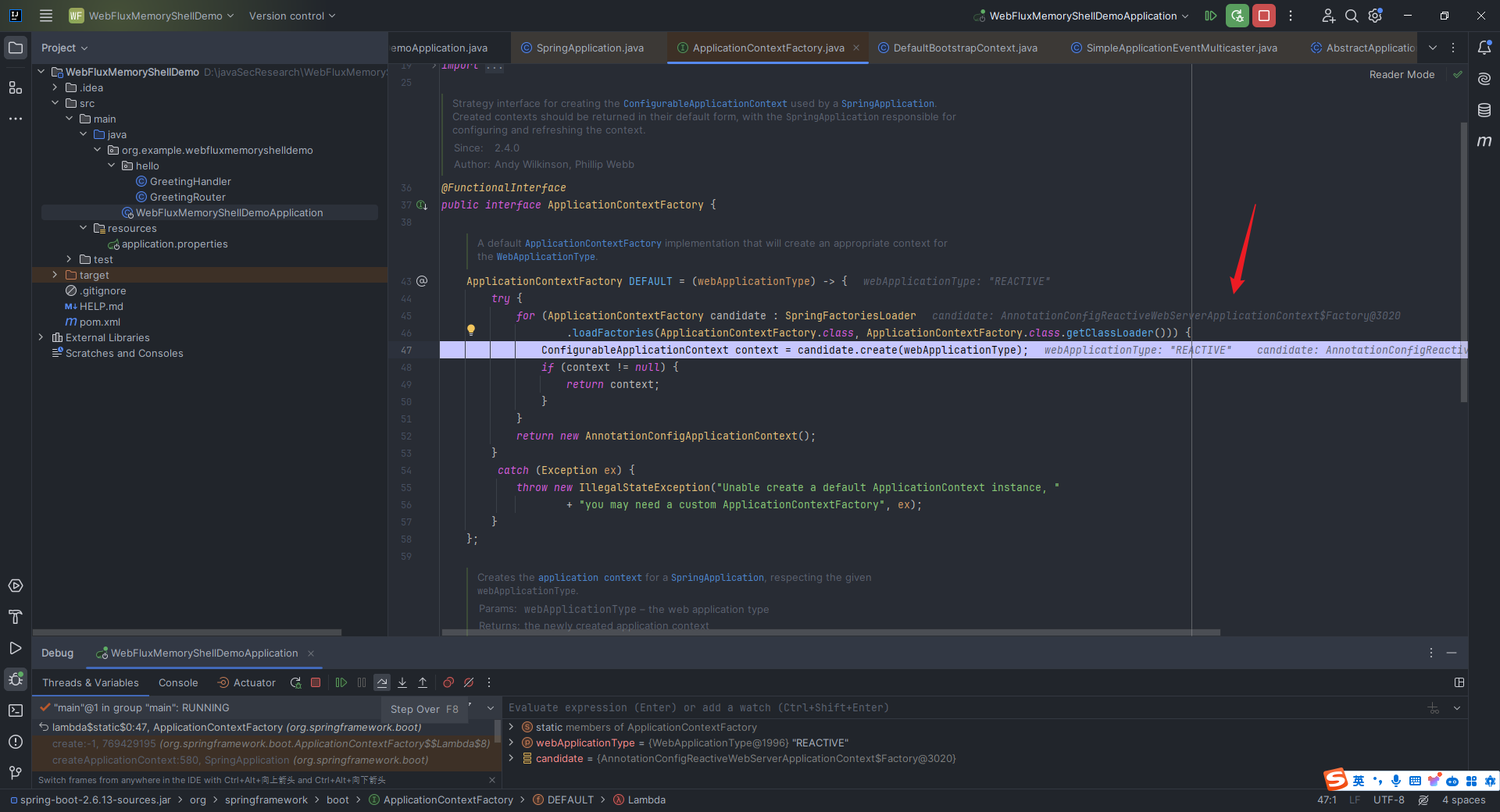Close the ApplicationContextFactory.java tab

[856, 48]
